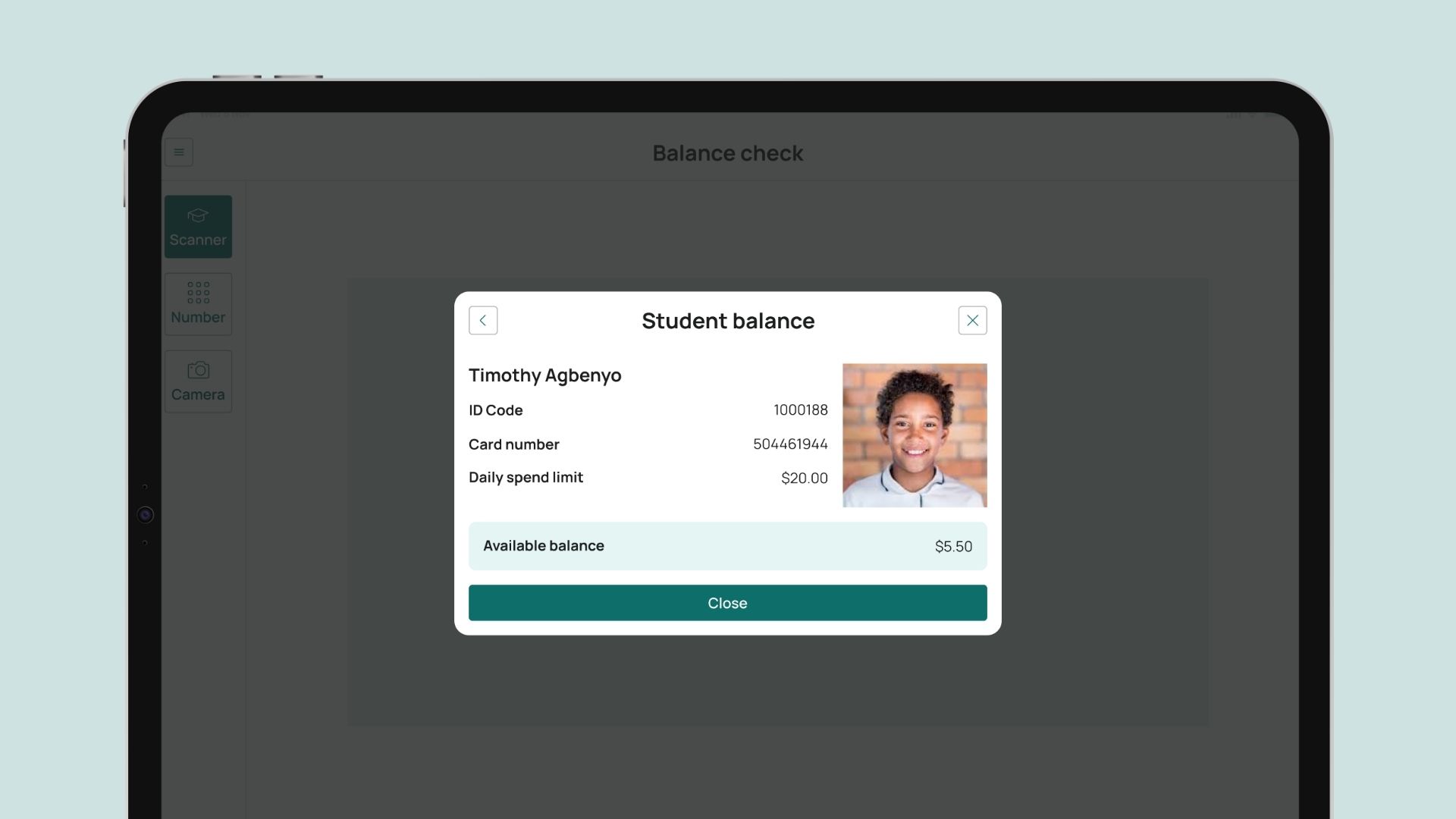Click the Card number label
This screenshot has width=1456, height=819.
pos(513,444)
